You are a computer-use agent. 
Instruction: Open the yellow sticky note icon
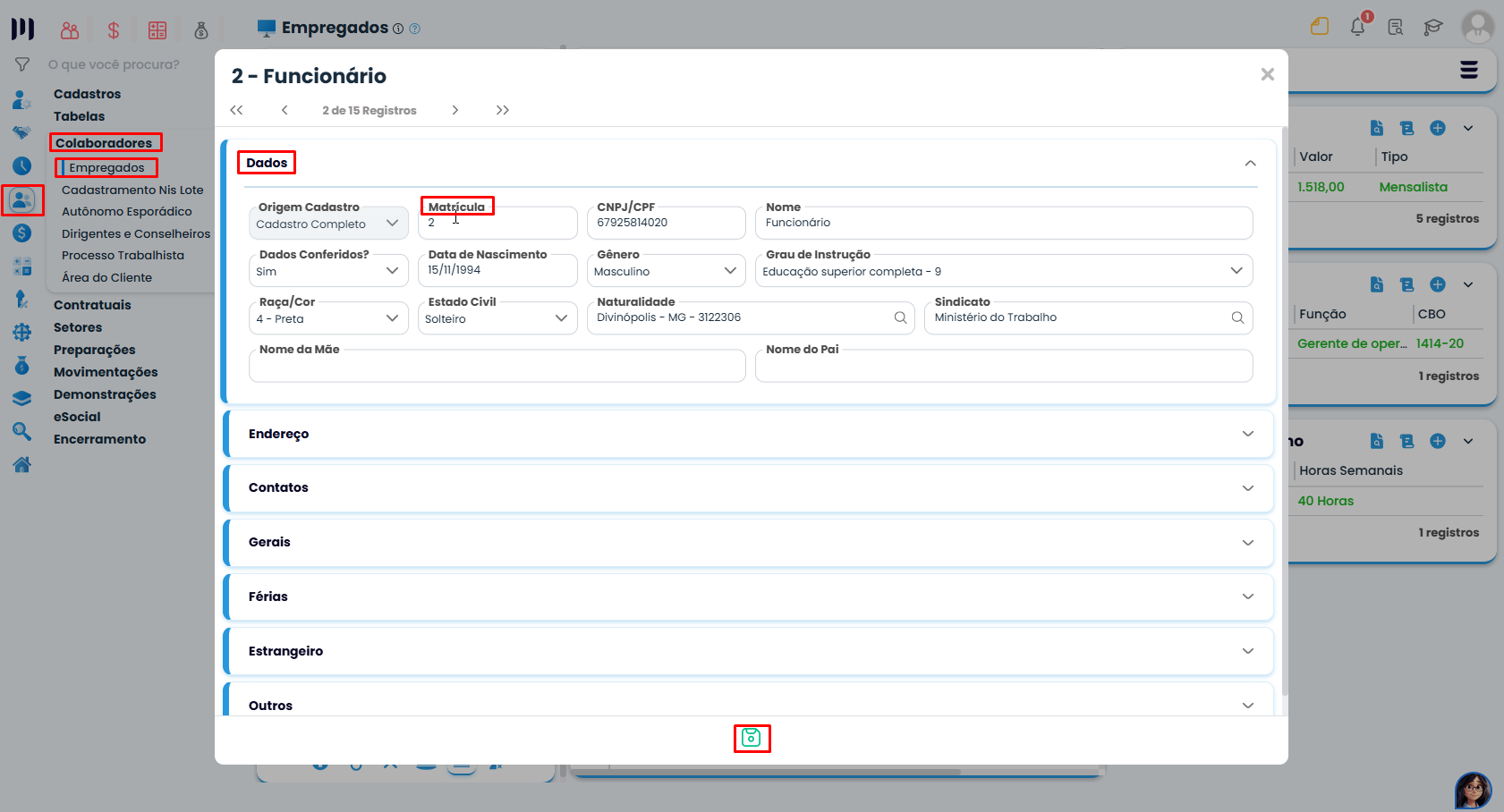1320,27
